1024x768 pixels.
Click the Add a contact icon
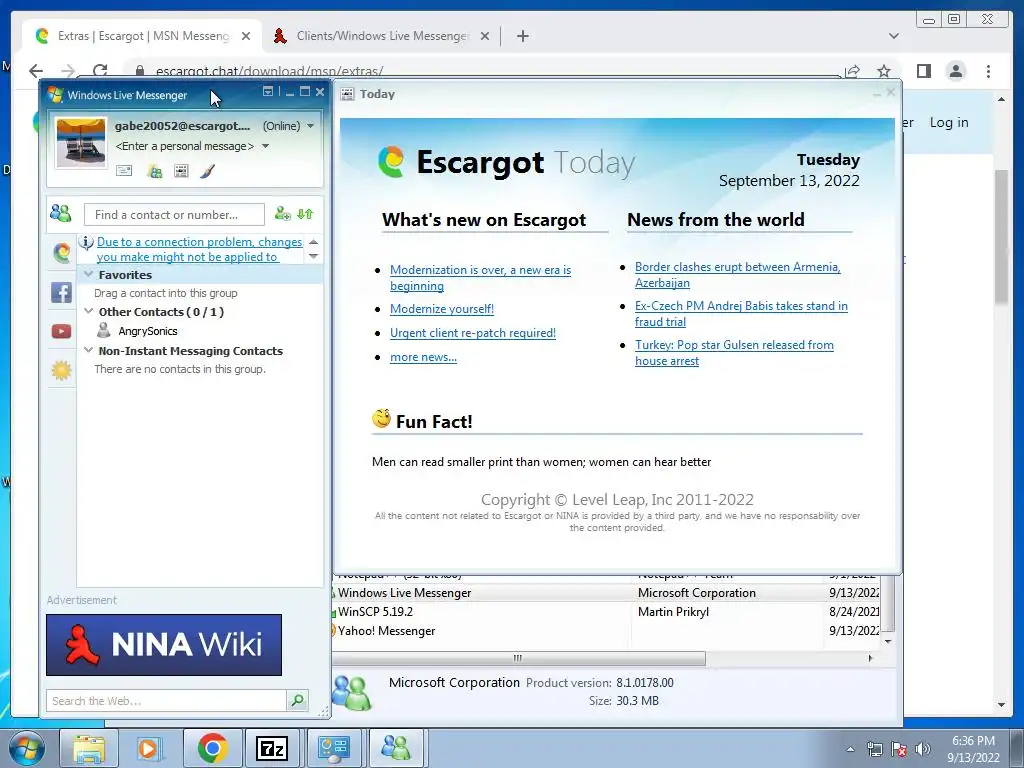pos(283,214)
